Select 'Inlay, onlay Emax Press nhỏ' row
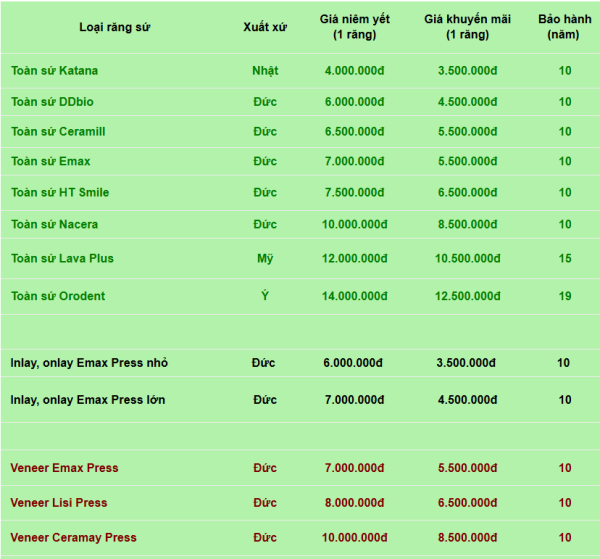This screenshot has height=559, width=600. click(x=89, y=363)
